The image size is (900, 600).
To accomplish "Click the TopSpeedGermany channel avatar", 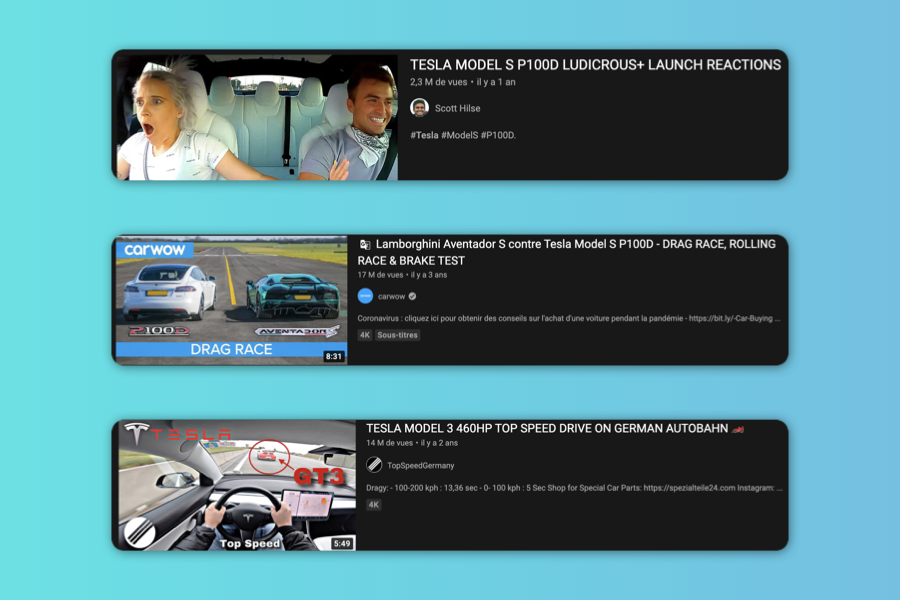I will (x=374, y=465).
